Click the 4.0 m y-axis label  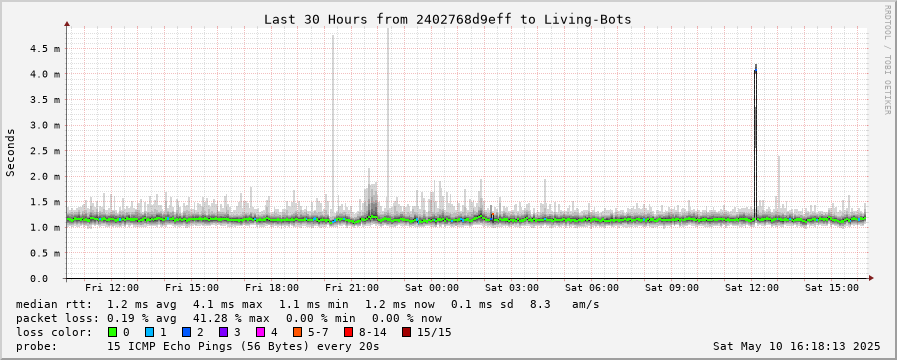click(x=45, y=74)
